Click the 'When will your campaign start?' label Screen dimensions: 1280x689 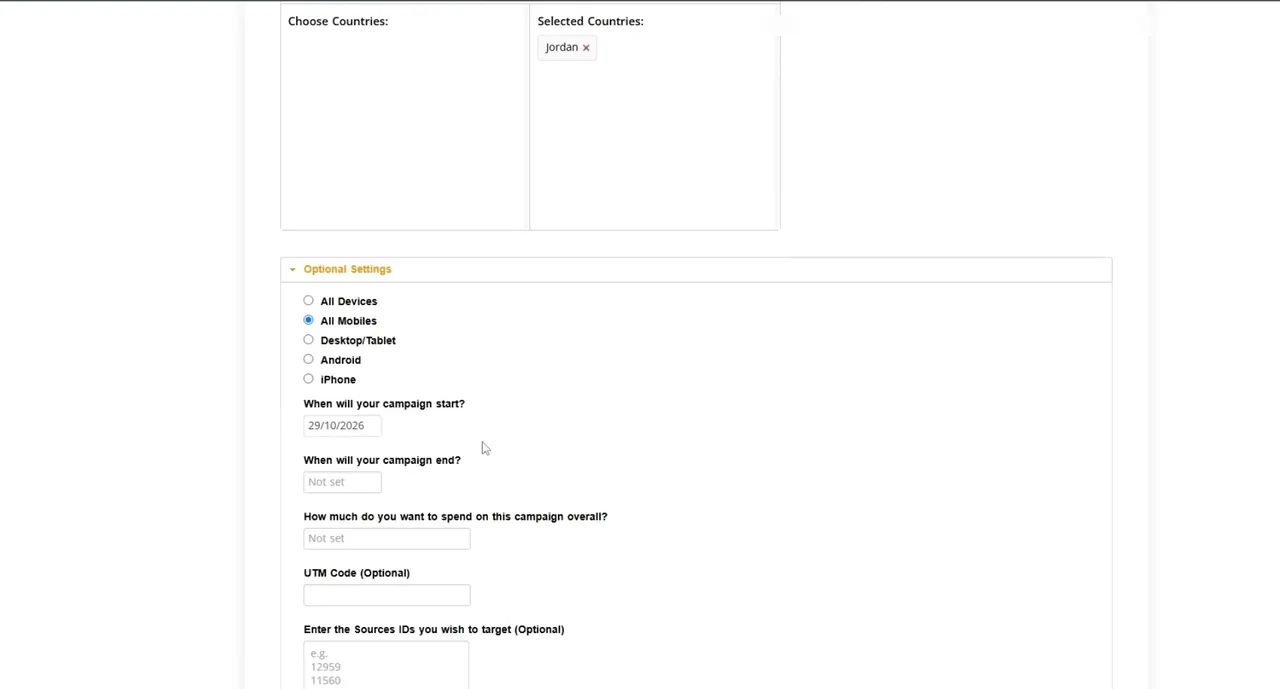pos(384,404)
